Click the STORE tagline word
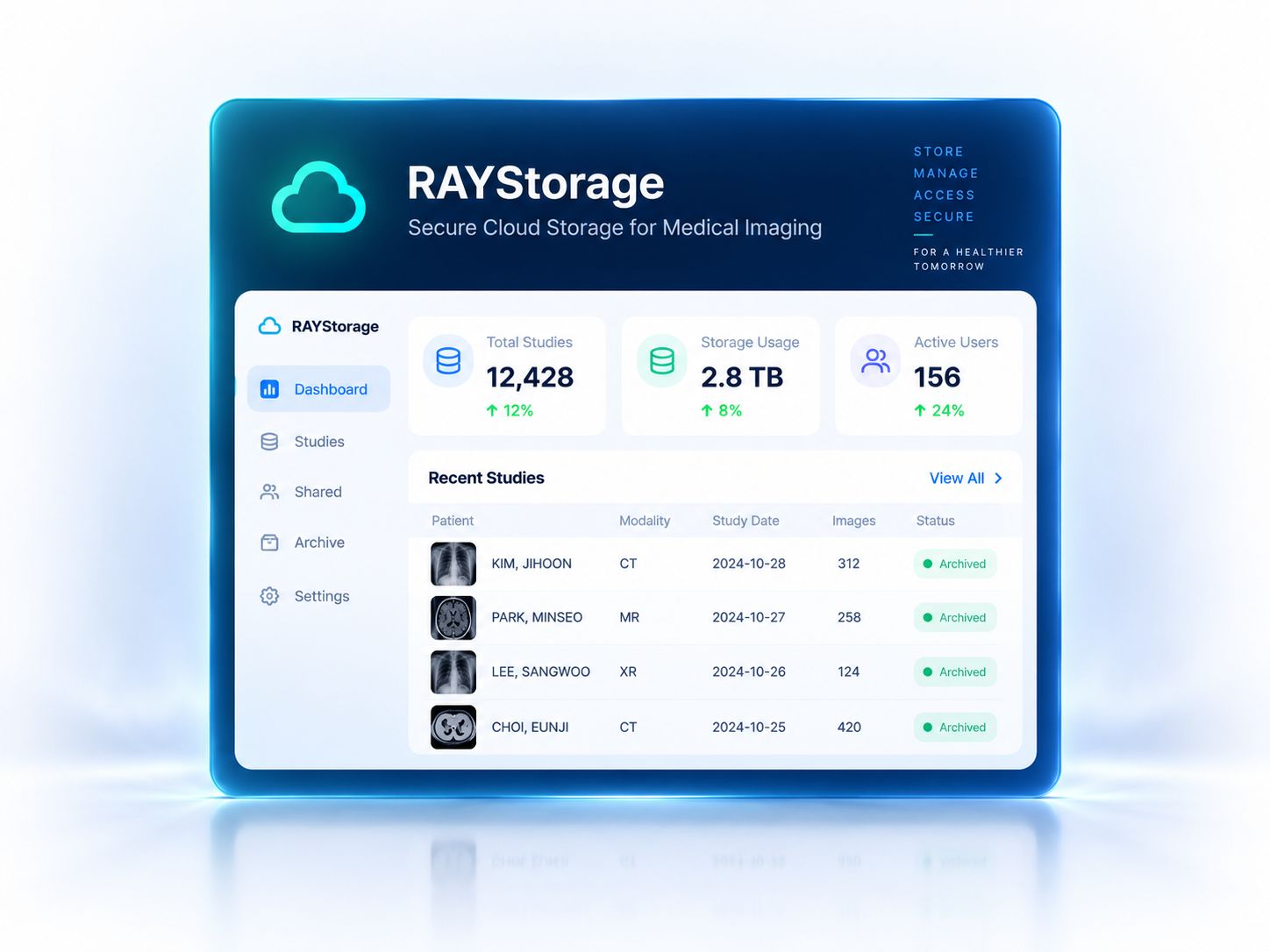 pyautogui.click(x=938, y=152)
